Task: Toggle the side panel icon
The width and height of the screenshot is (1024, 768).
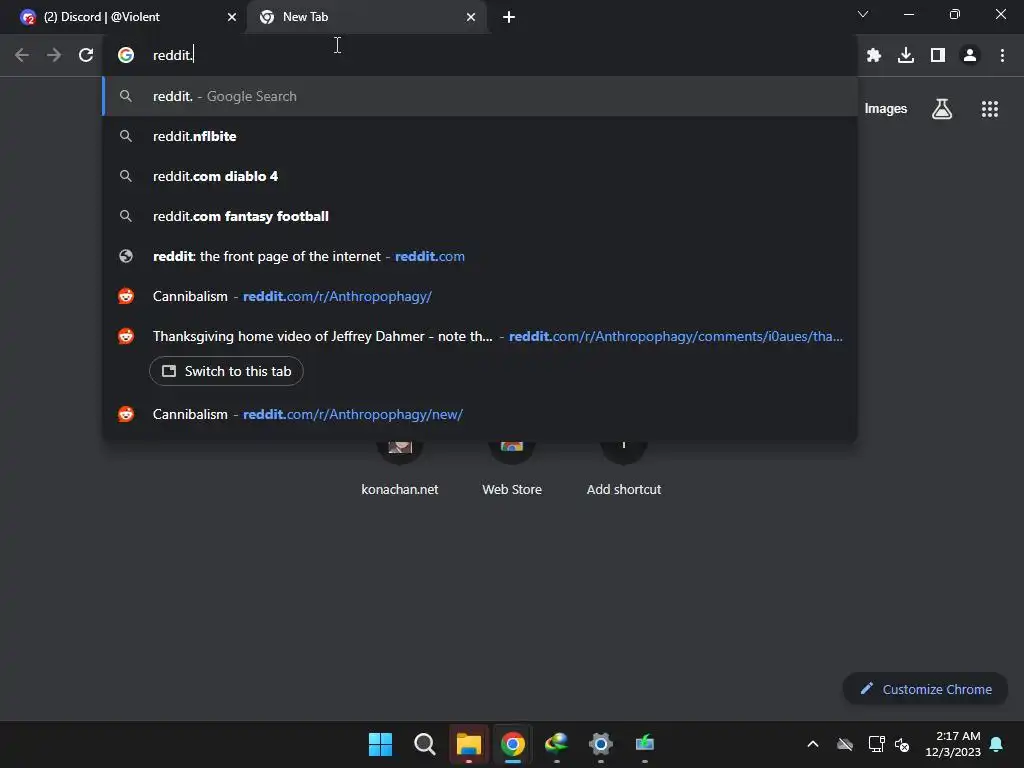Action: click(x=938, y=56)
